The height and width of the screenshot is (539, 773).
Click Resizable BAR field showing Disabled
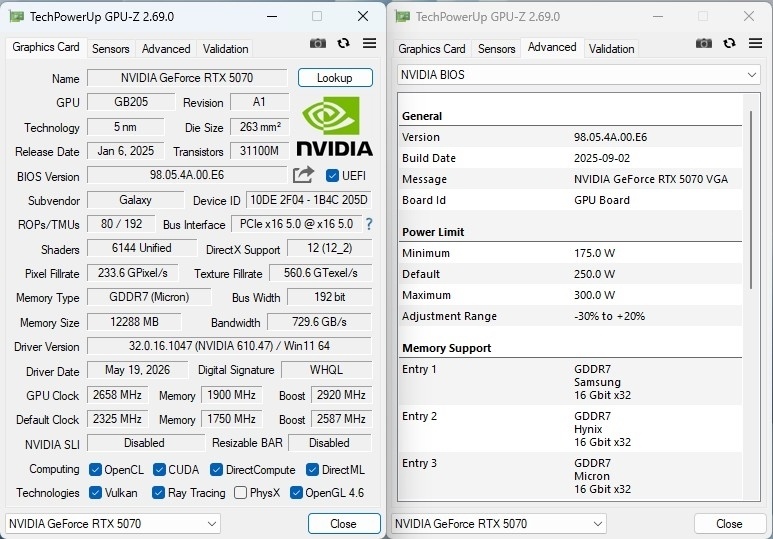point(329,443)
